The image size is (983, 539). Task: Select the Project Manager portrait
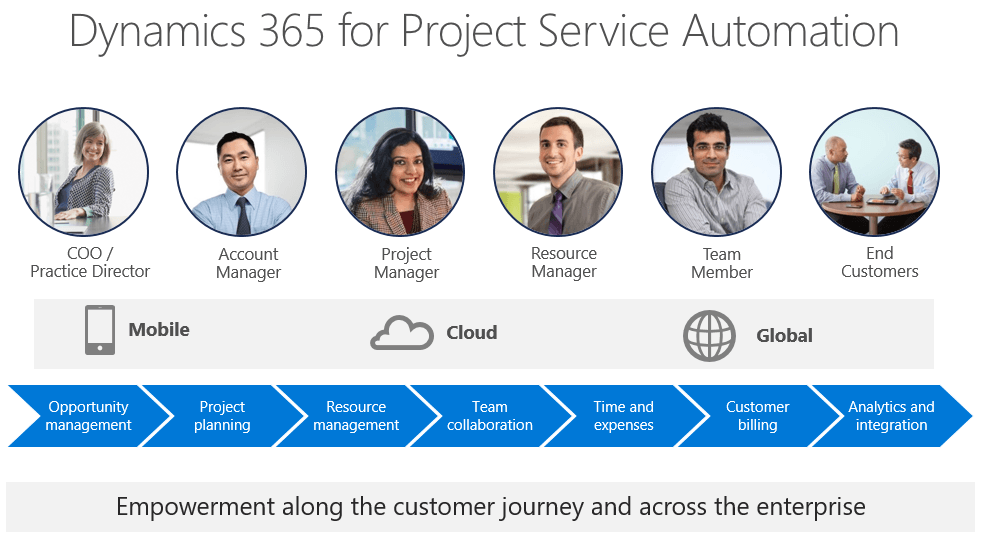400,172
